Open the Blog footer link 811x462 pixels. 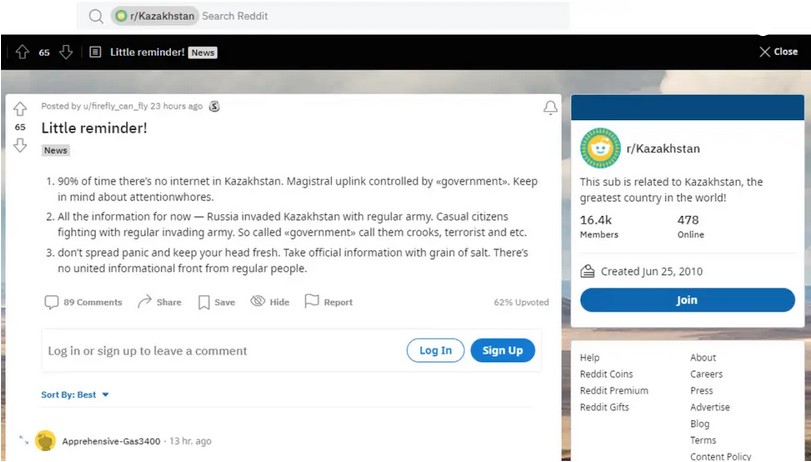[700, 424]
